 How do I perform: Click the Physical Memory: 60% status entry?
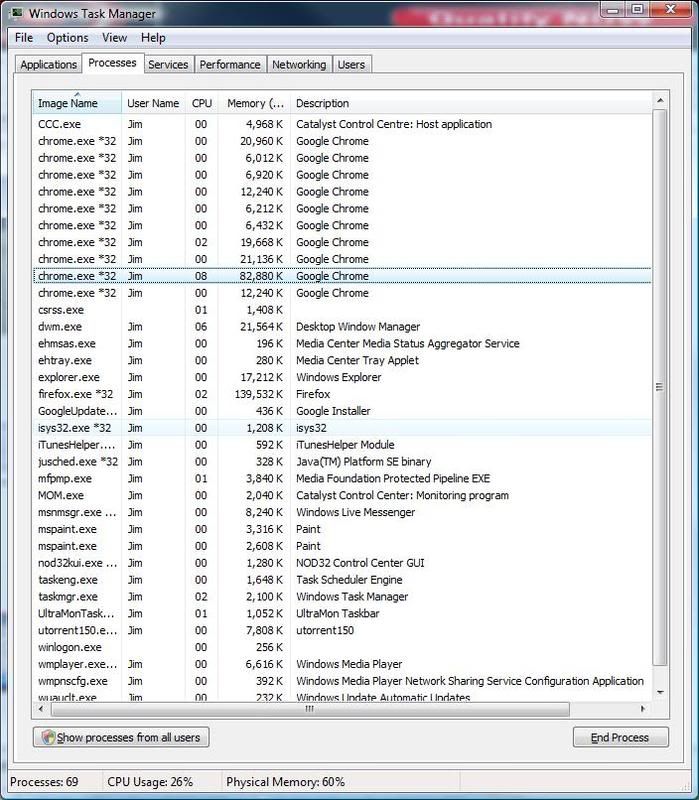click(x=285, y=782)
